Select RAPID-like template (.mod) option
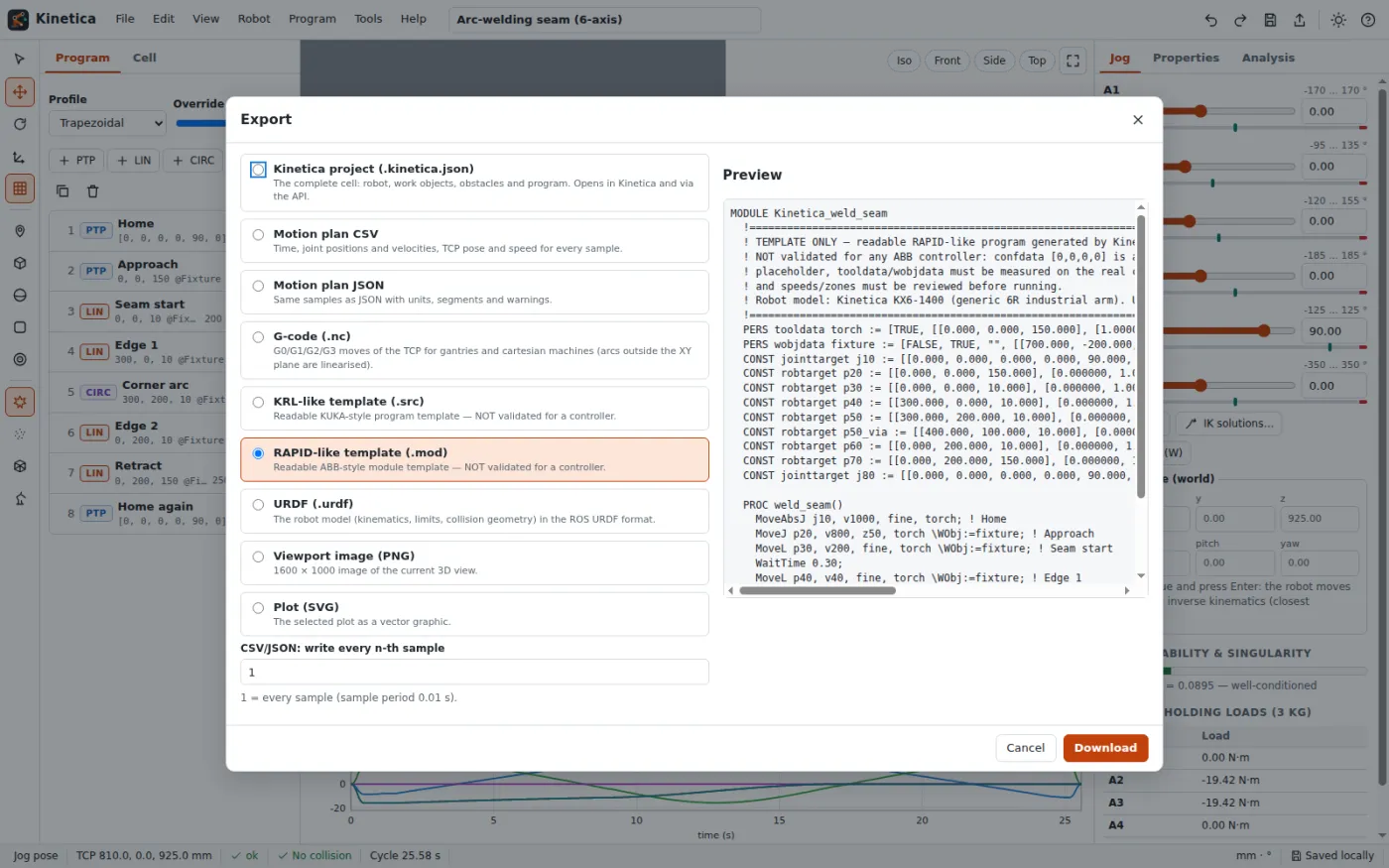This screenshot has height=868, width=1389. [474, 459]
